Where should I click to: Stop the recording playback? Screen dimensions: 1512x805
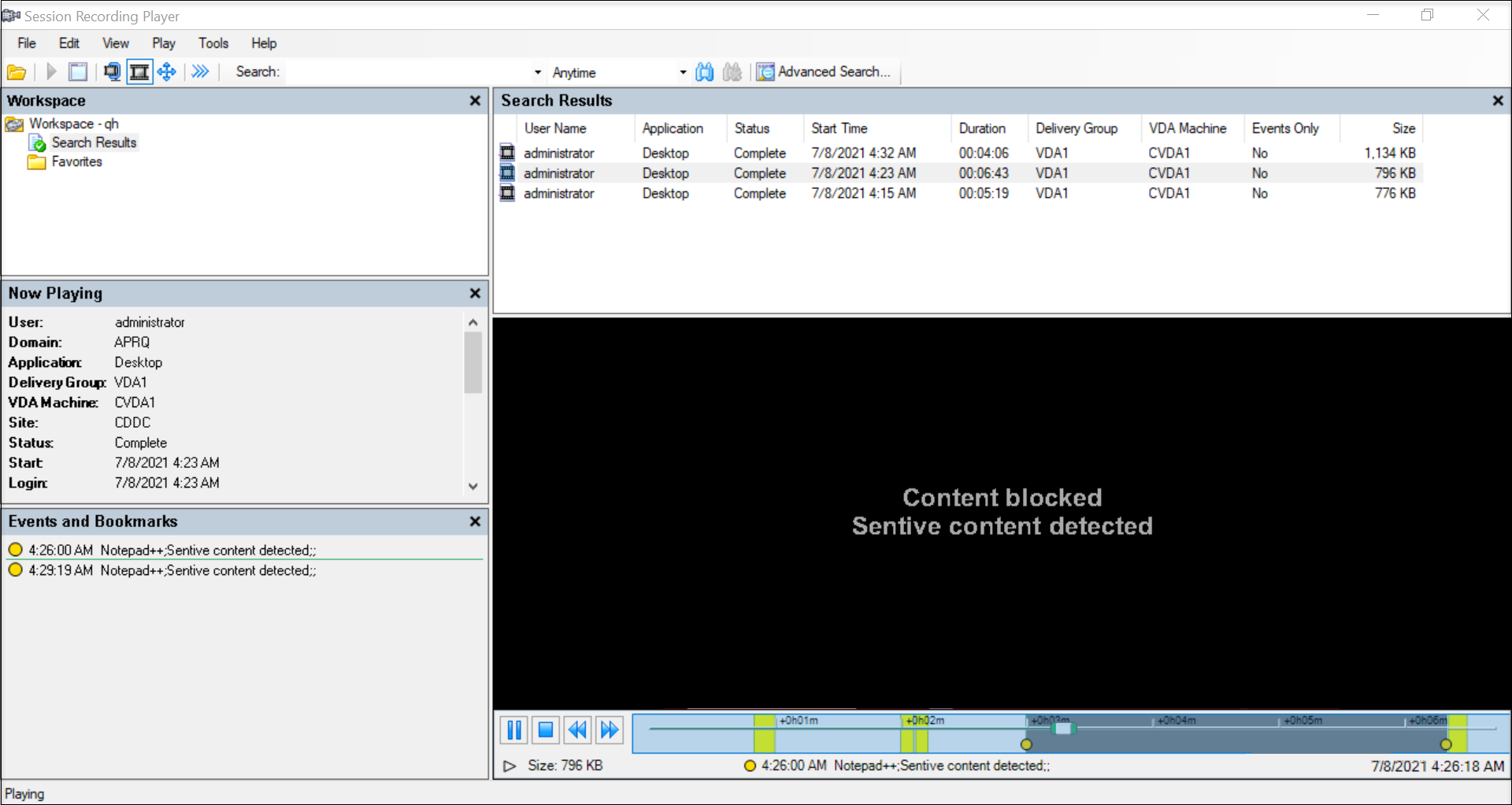pyautogui.click(x=545, y=730)
